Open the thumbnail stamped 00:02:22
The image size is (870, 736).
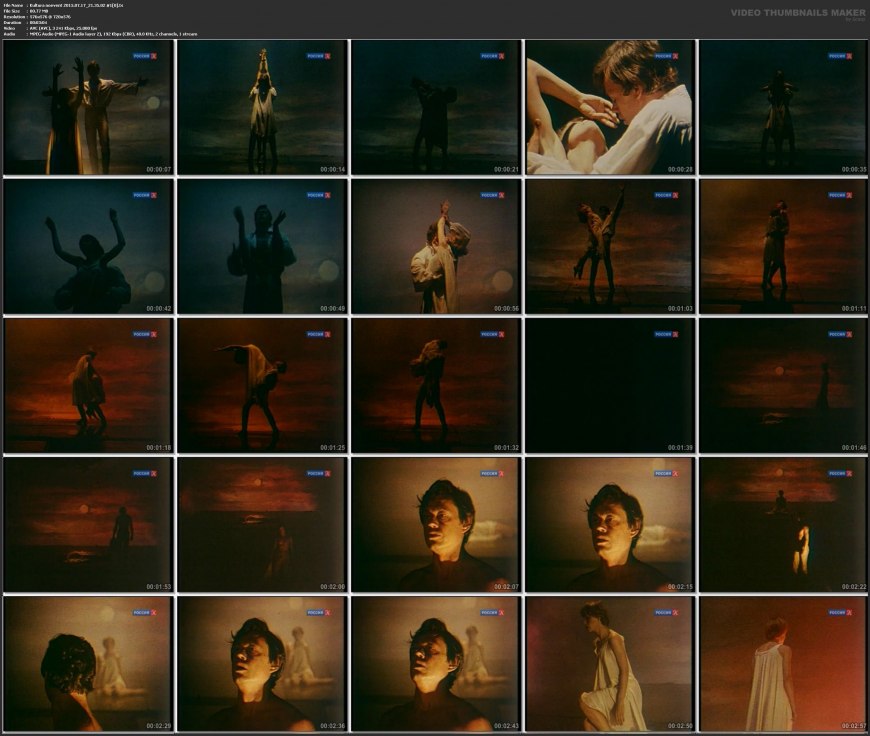pos(783,525)
